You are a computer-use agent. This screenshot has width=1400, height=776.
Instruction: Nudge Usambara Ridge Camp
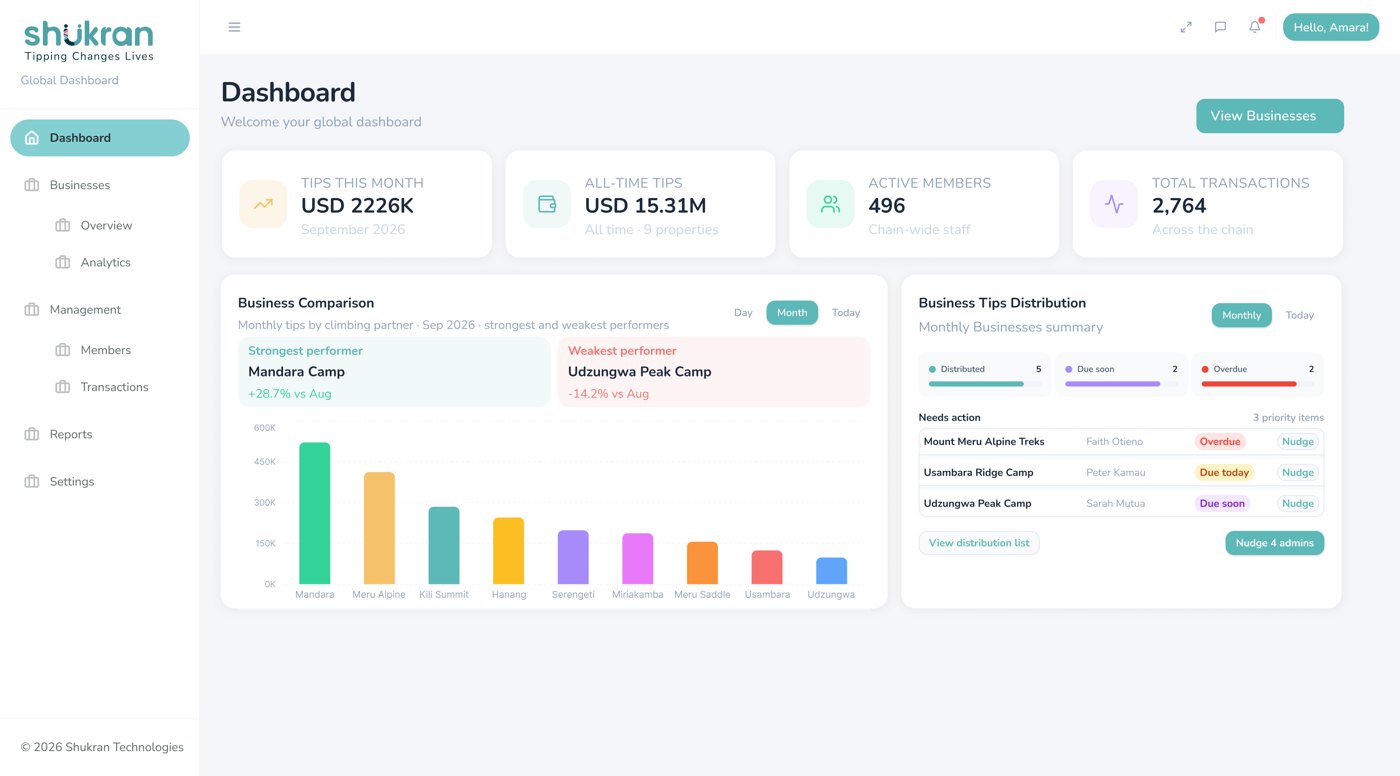1298,472
